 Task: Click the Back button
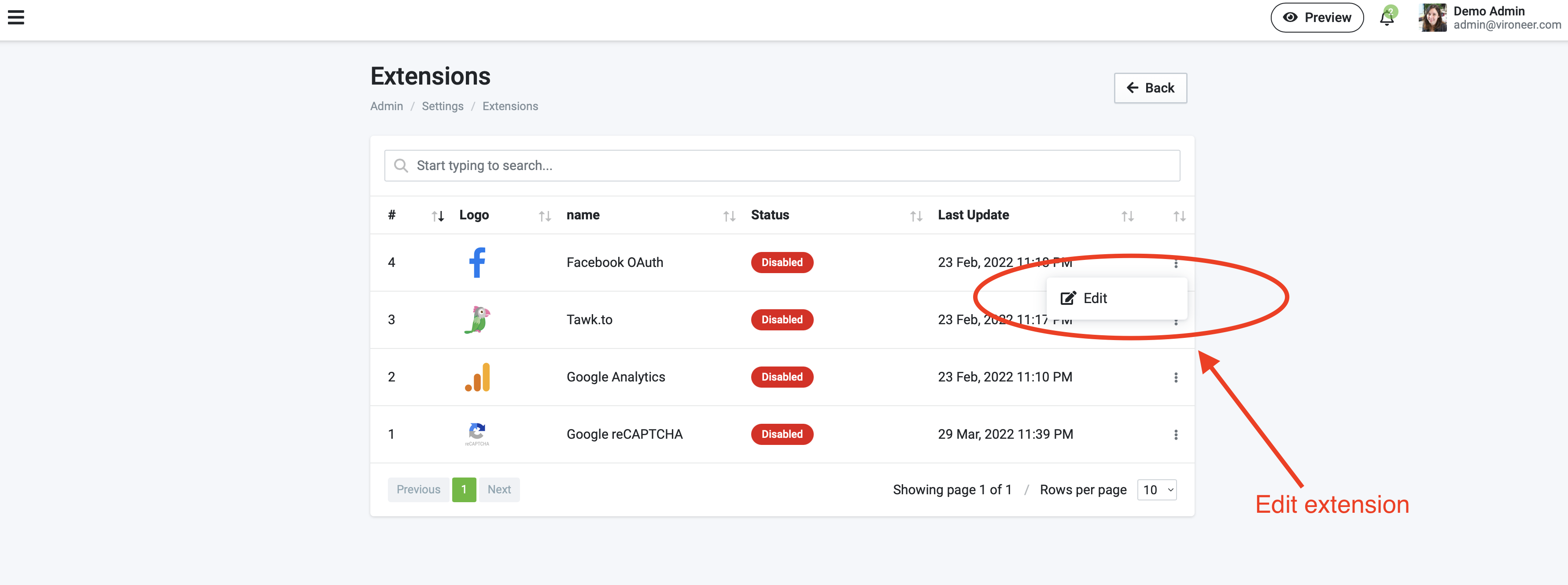(x=1150, y=88)
